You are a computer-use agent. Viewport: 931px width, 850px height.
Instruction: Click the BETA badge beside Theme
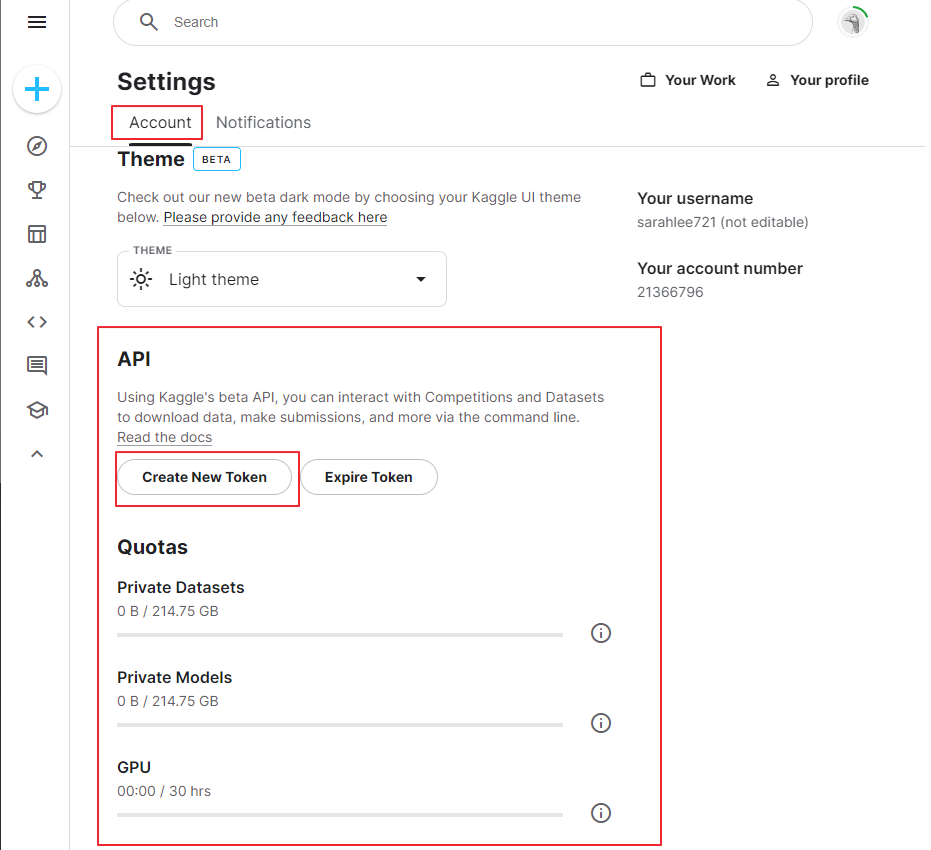point(216,159)
